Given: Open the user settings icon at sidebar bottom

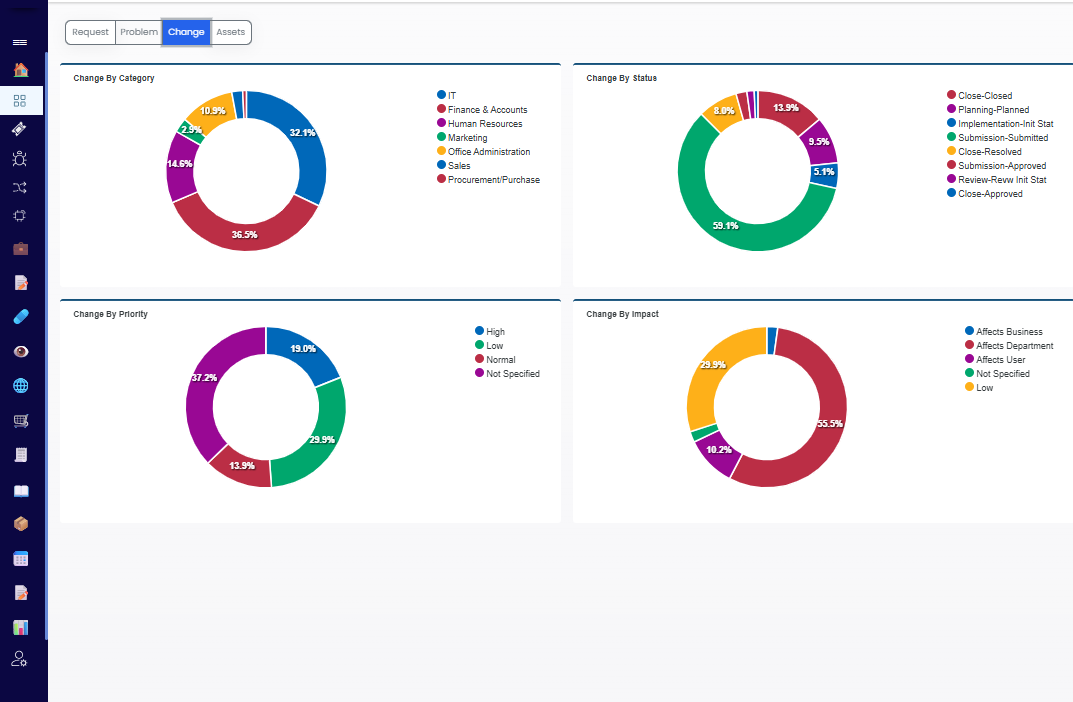Looking at the screenshot, I should [x=20, y=659].
